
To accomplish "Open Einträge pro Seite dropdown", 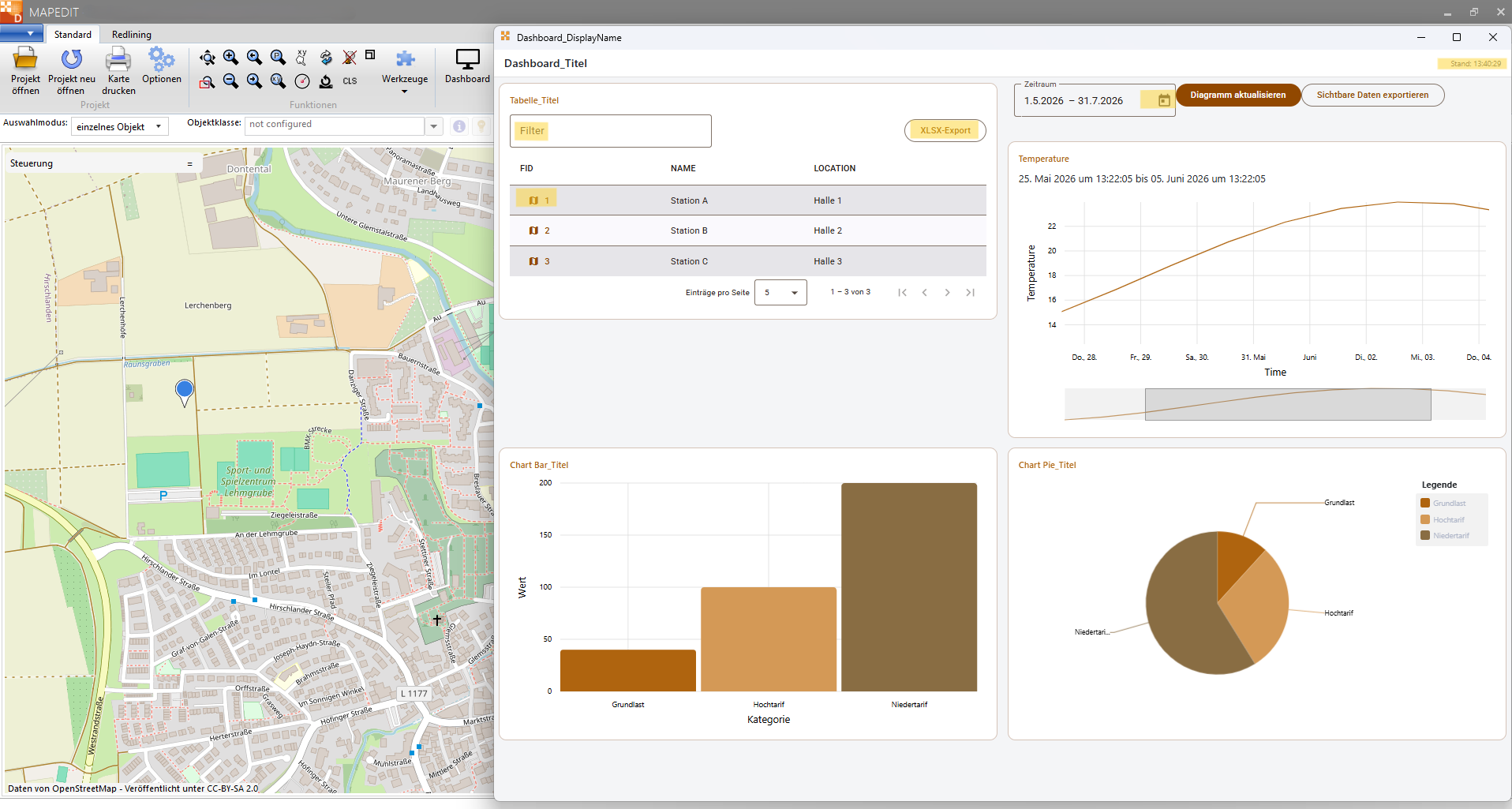I will click(x=780, y=292).
